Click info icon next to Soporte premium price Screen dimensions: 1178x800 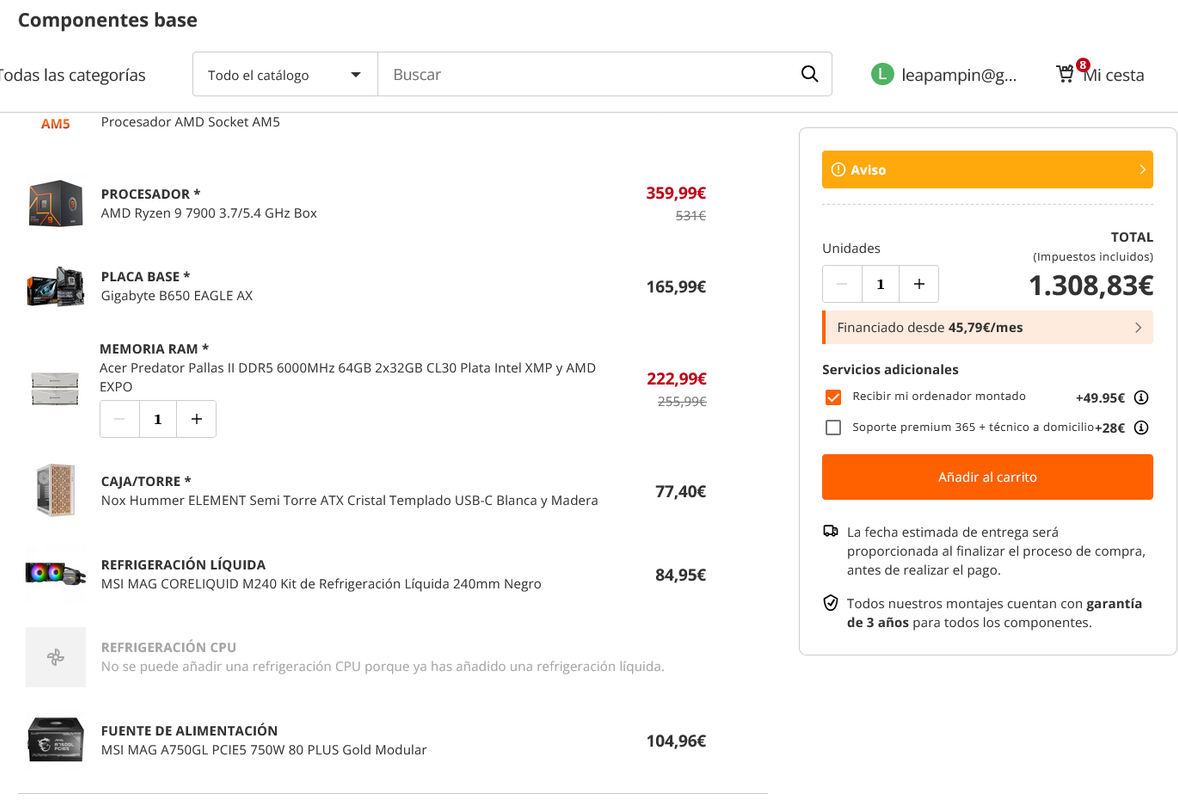tap(1140, 427)
